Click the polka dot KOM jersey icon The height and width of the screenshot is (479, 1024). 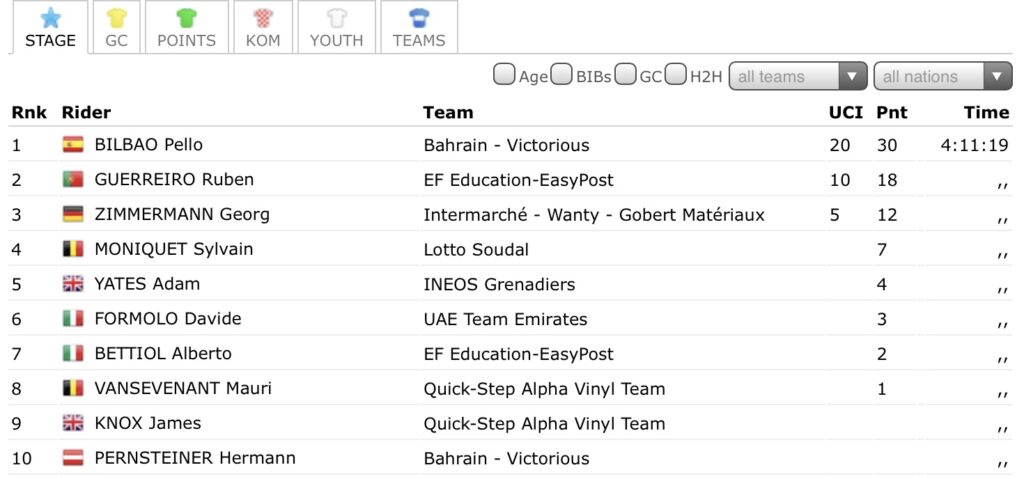tap(263, 18)
